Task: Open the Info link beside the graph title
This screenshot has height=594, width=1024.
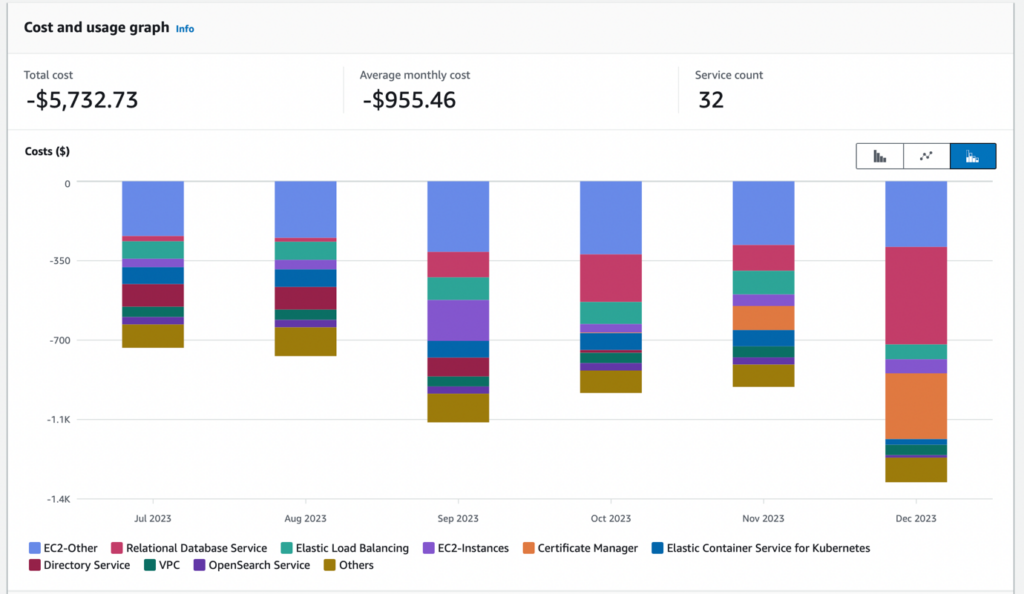Action: (x=185, y=29)
